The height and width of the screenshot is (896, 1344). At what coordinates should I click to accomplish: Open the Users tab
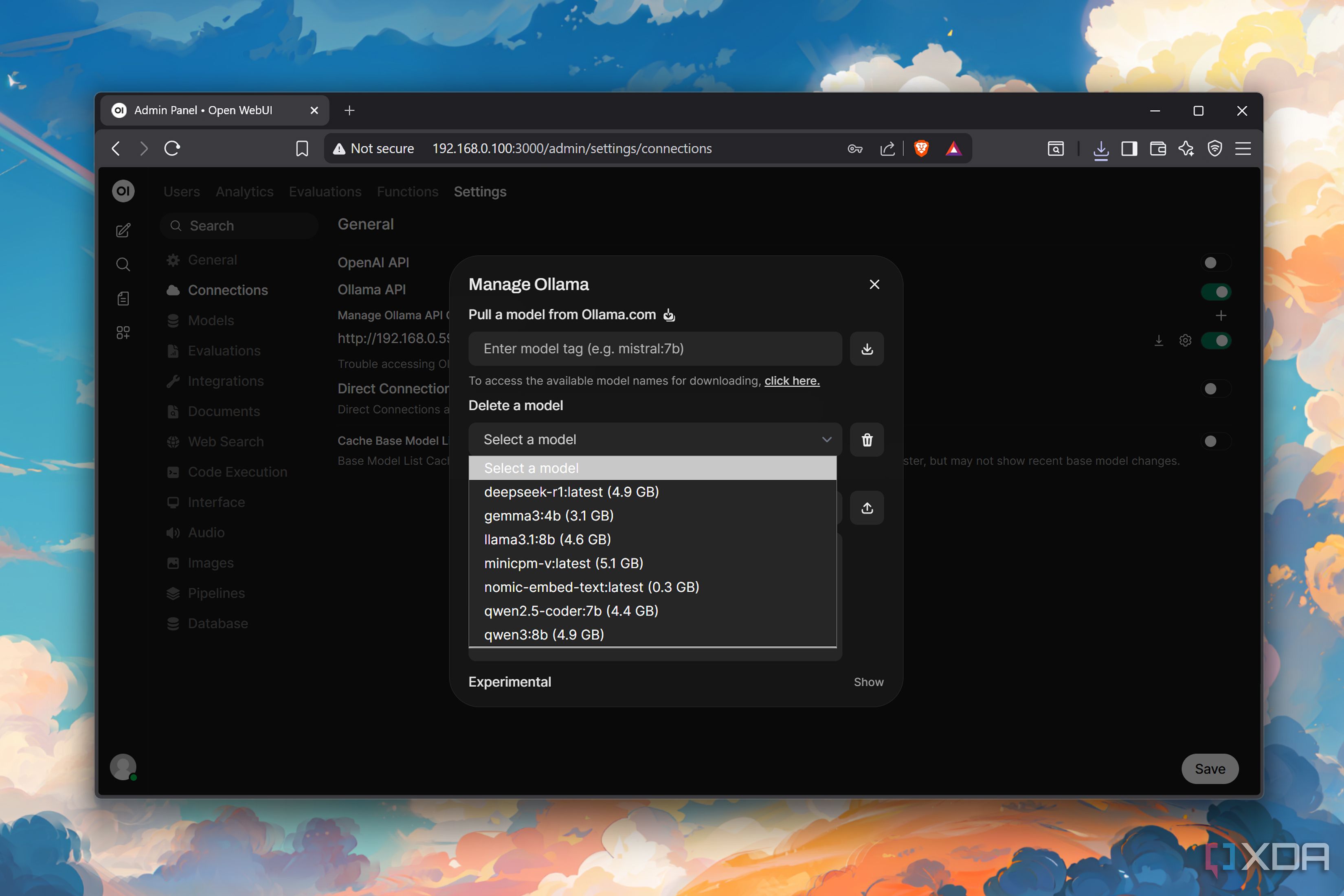(x=182, y=191)
